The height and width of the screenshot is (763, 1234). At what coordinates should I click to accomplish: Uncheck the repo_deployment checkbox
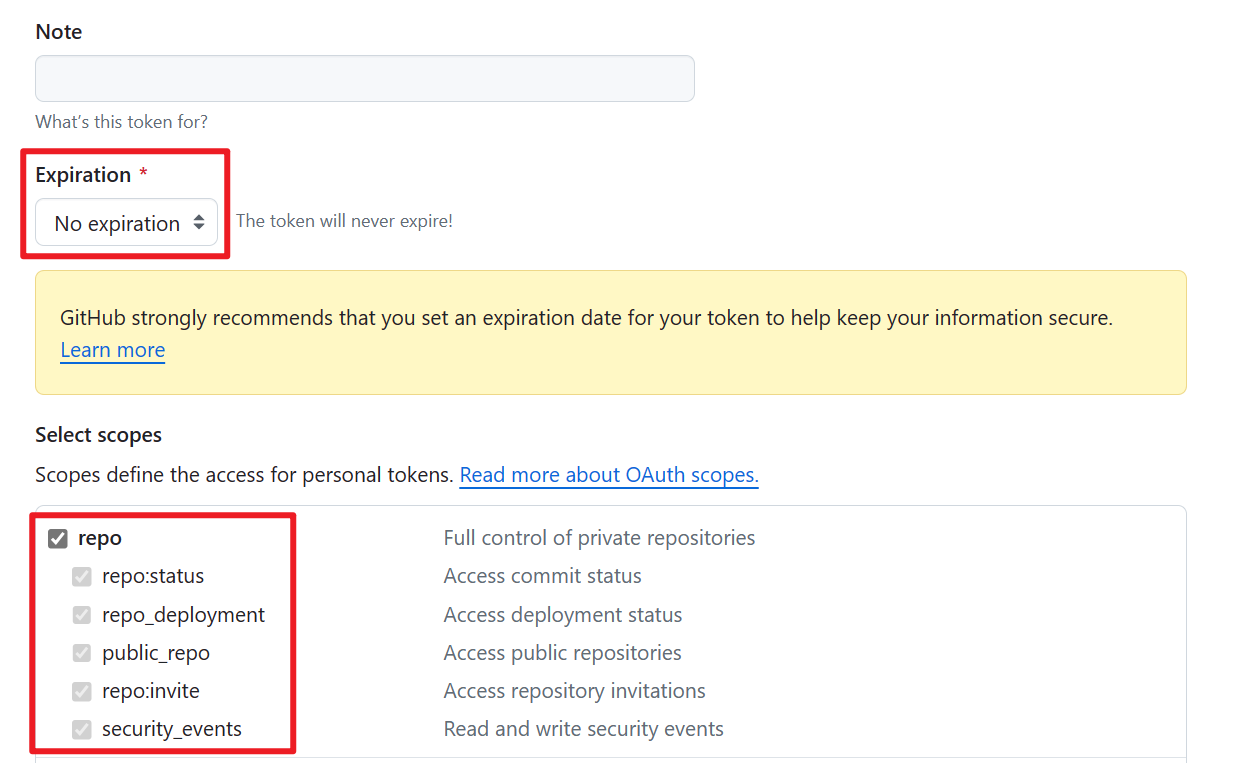82,615
